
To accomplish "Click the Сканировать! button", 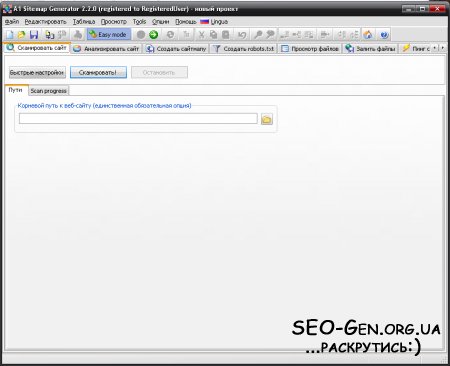I will coord(98,72).
